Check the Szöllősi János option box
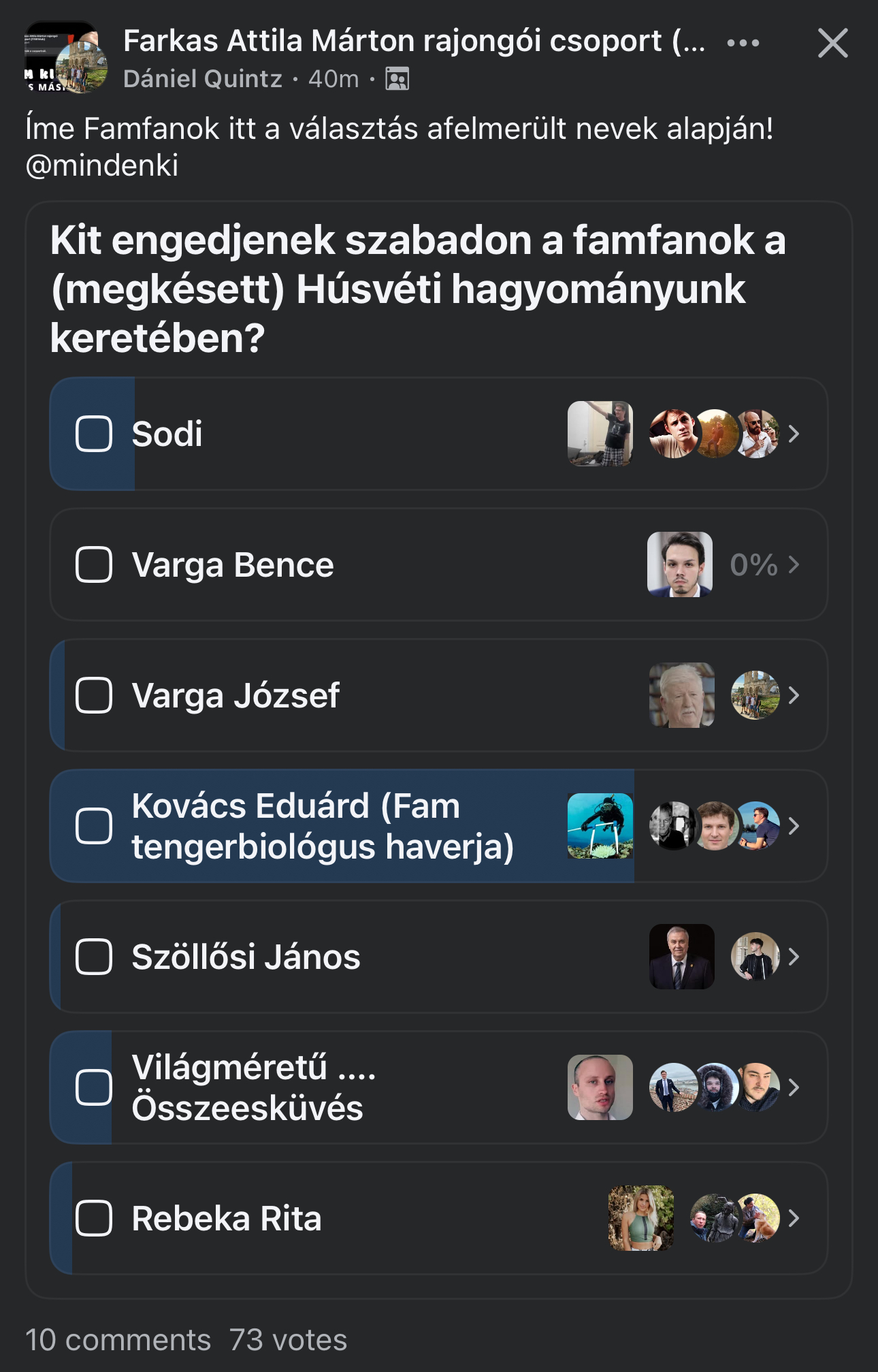 [x=94, y=957]
